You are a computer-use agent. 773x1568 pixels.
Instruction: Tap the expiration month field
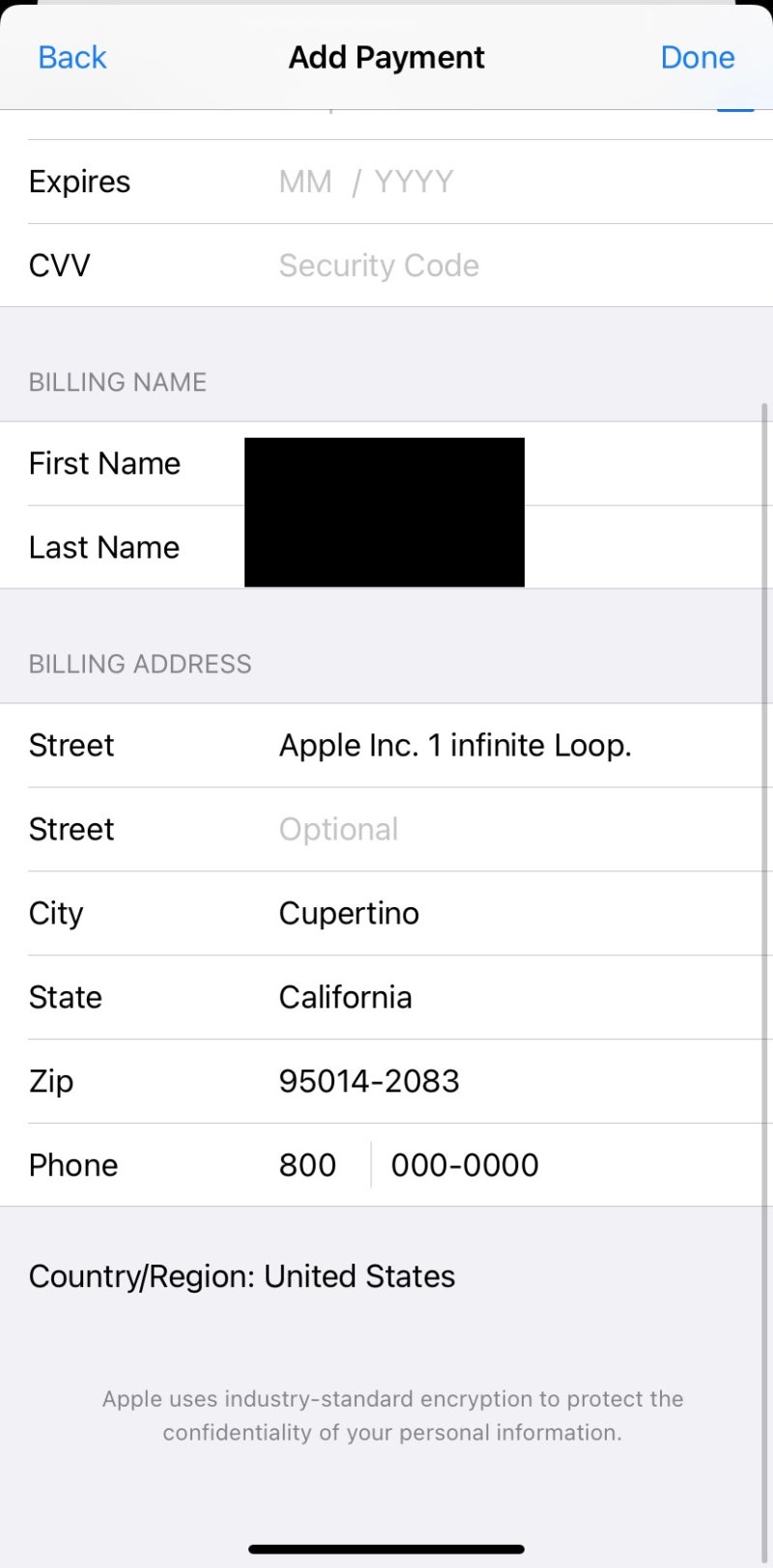click(x=305, y=182)
